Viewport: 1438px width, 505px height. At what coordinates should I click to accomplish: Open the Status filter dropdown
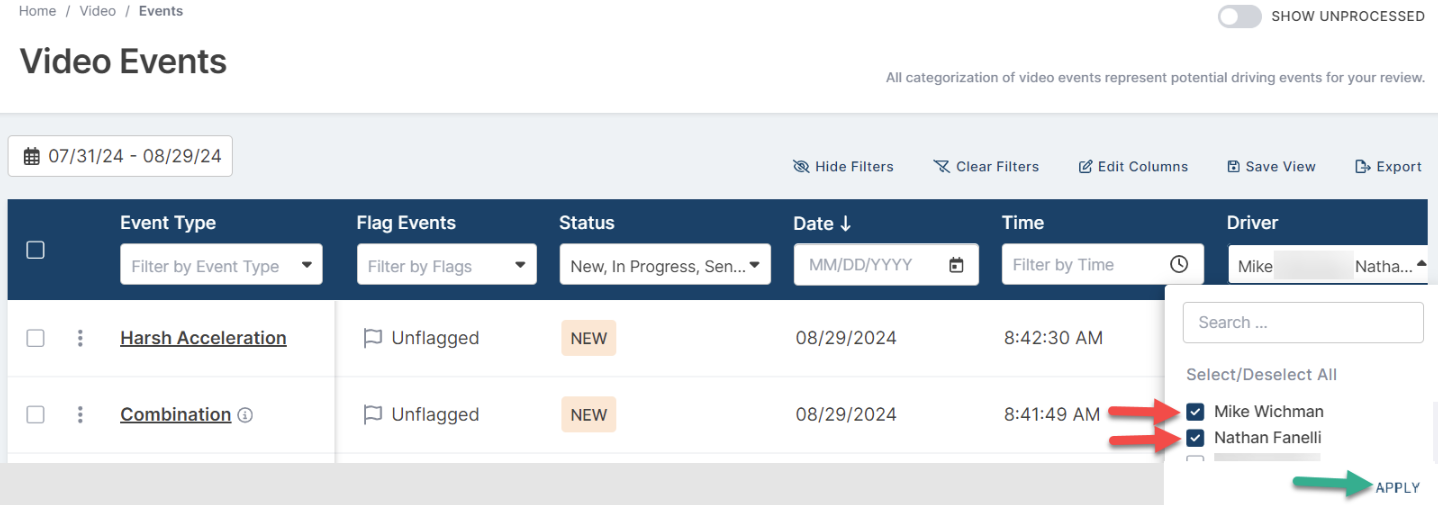point(665,265)
